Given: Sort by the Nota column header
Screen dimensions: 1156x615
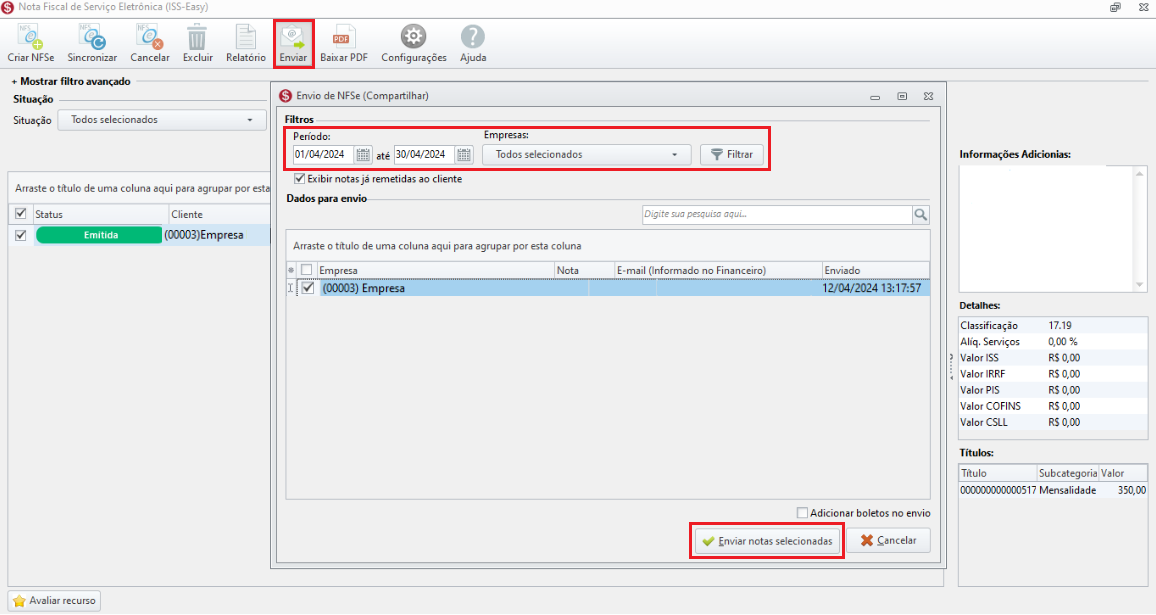Looking at the screenshot, I should click(x=584, y=271).
